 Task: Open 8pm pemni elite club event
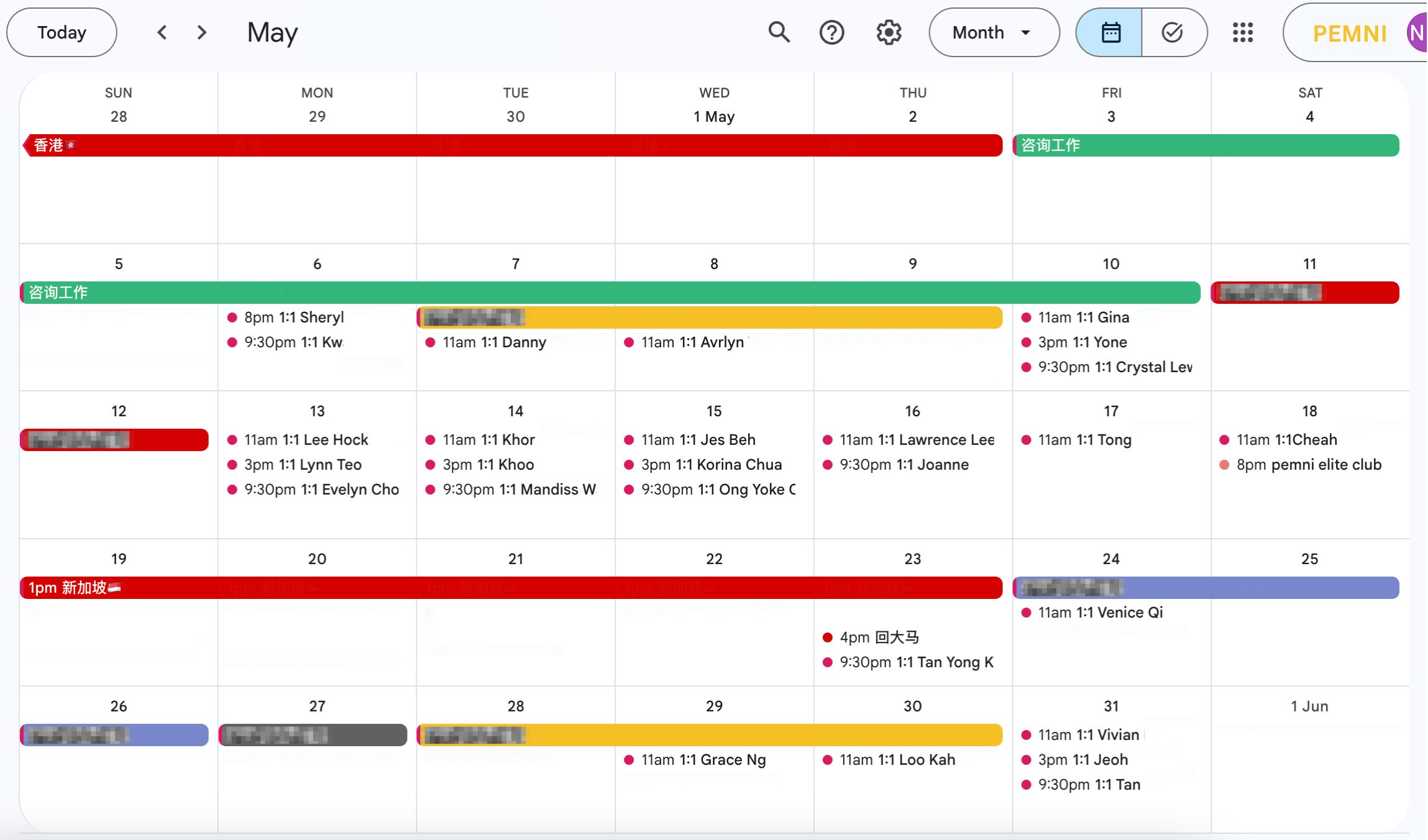[x=1300, y=465]
